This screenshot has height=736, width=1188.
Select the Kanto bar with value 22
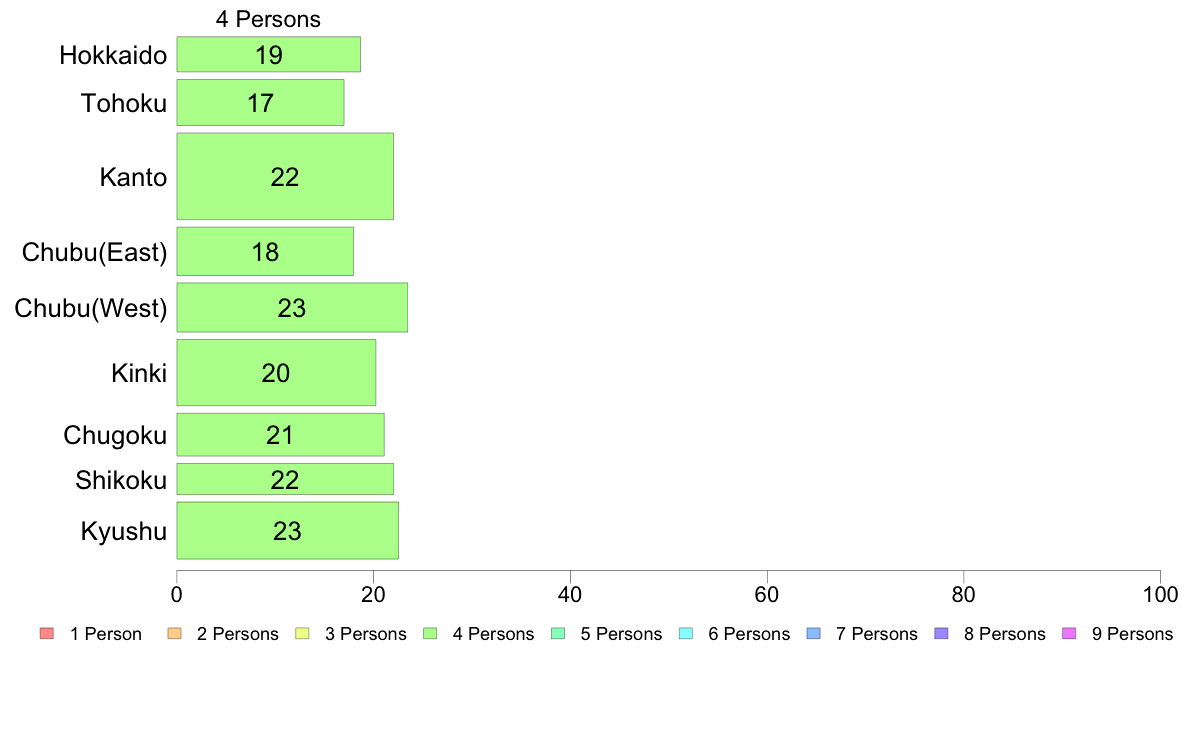(285, 177)
